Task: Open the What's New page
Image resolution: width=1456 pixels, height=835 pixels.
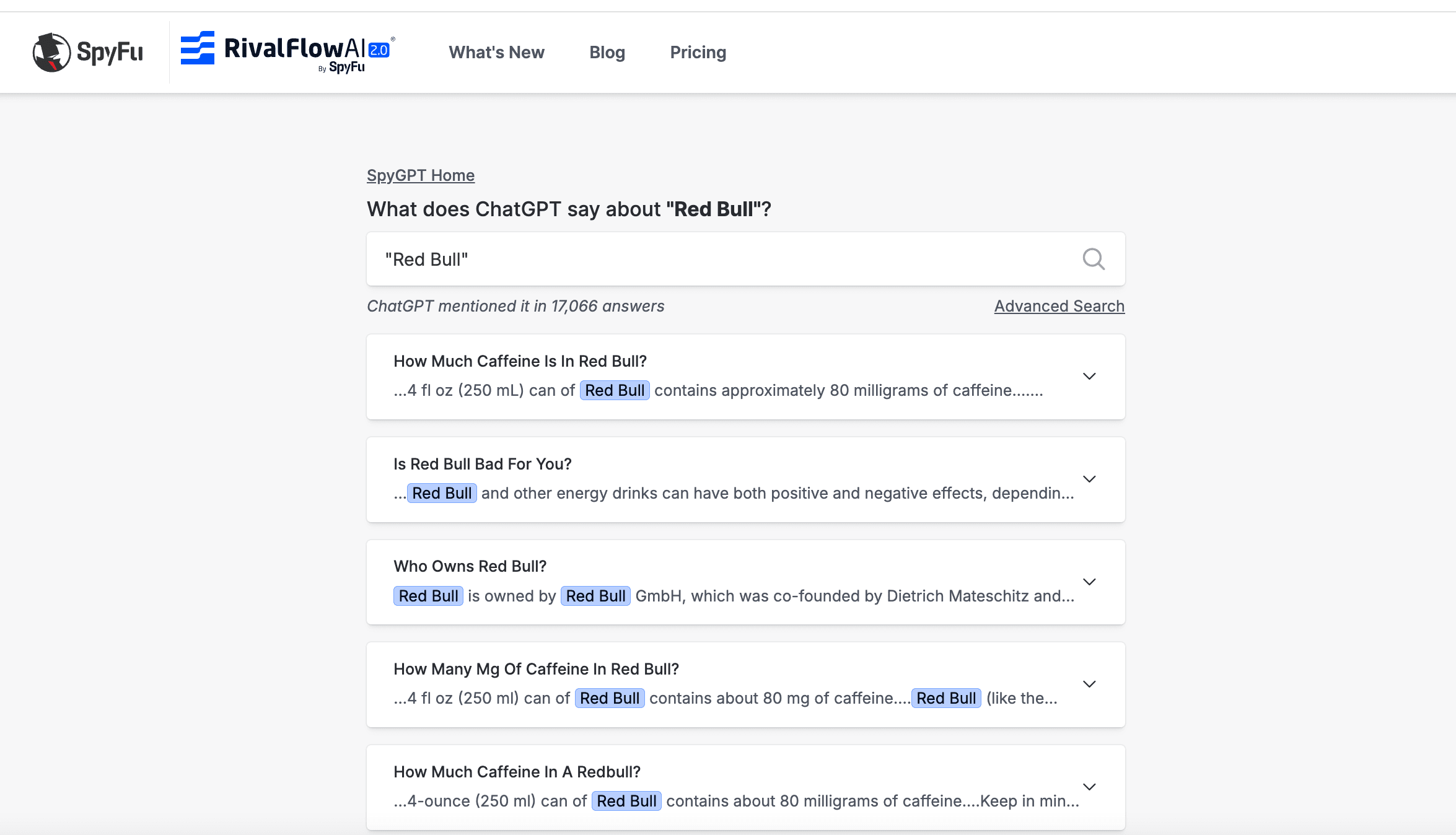Action: tap(496, 52)
